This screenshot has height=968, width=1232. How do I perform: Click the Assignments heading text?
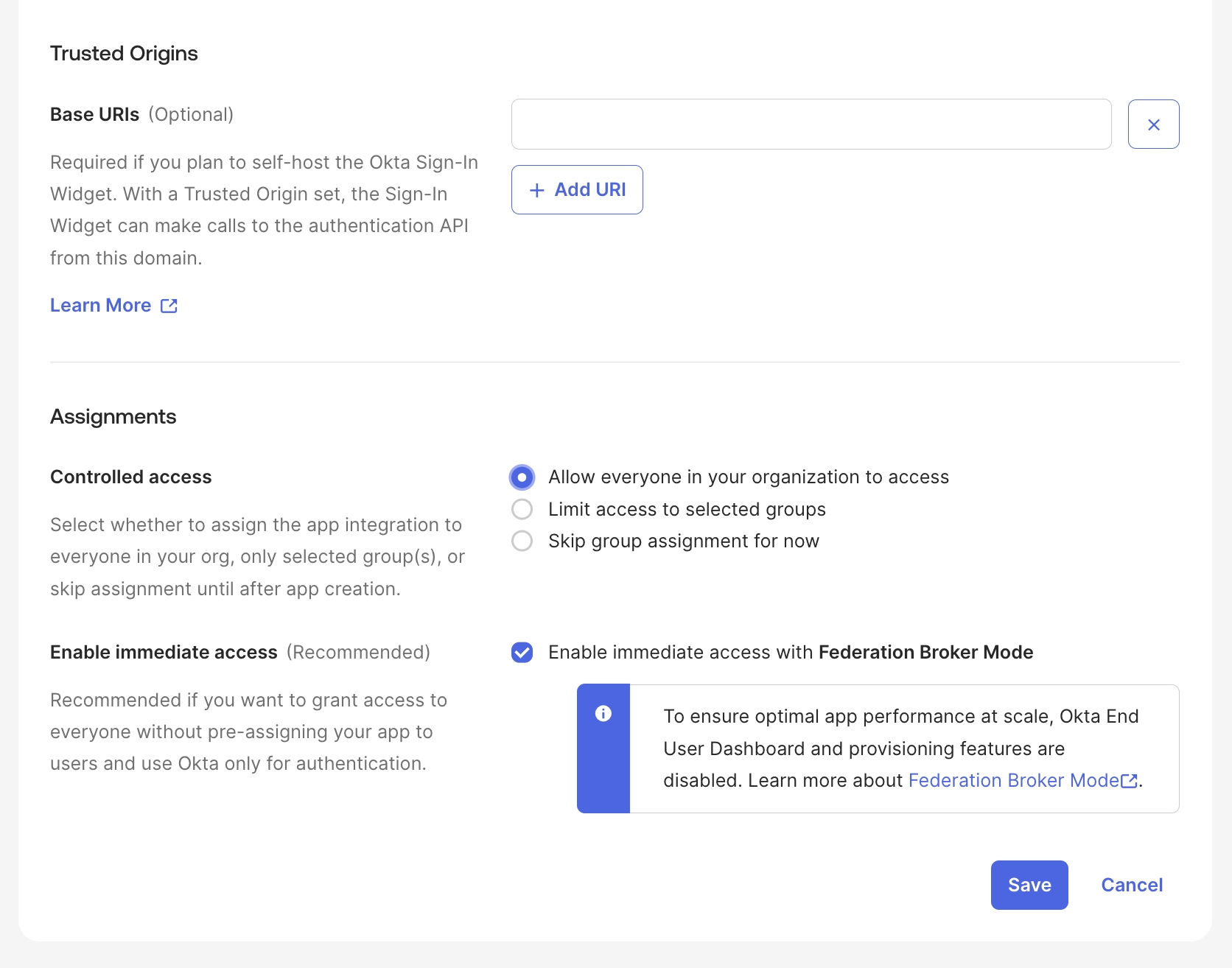pyautogui.click(x=113, y=416)
